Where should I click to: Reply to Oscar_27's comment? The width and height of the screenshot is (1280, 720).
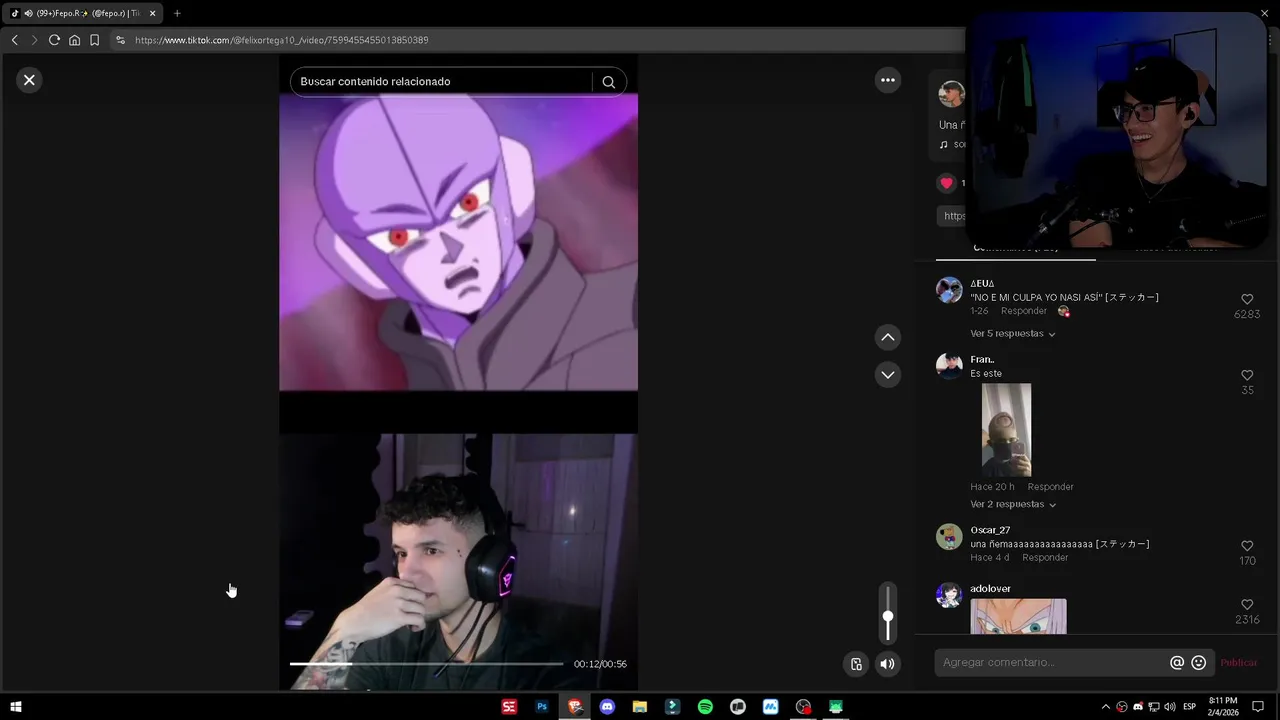pyautogui.click(x=1045, y=558)
